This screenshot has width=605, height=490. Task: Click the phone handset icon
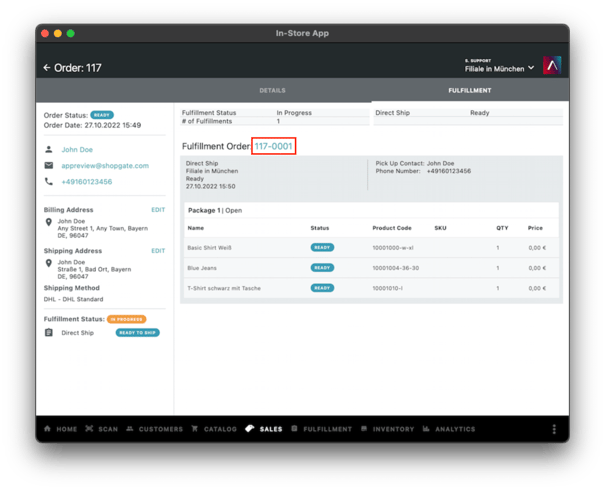tap(49, 181)
